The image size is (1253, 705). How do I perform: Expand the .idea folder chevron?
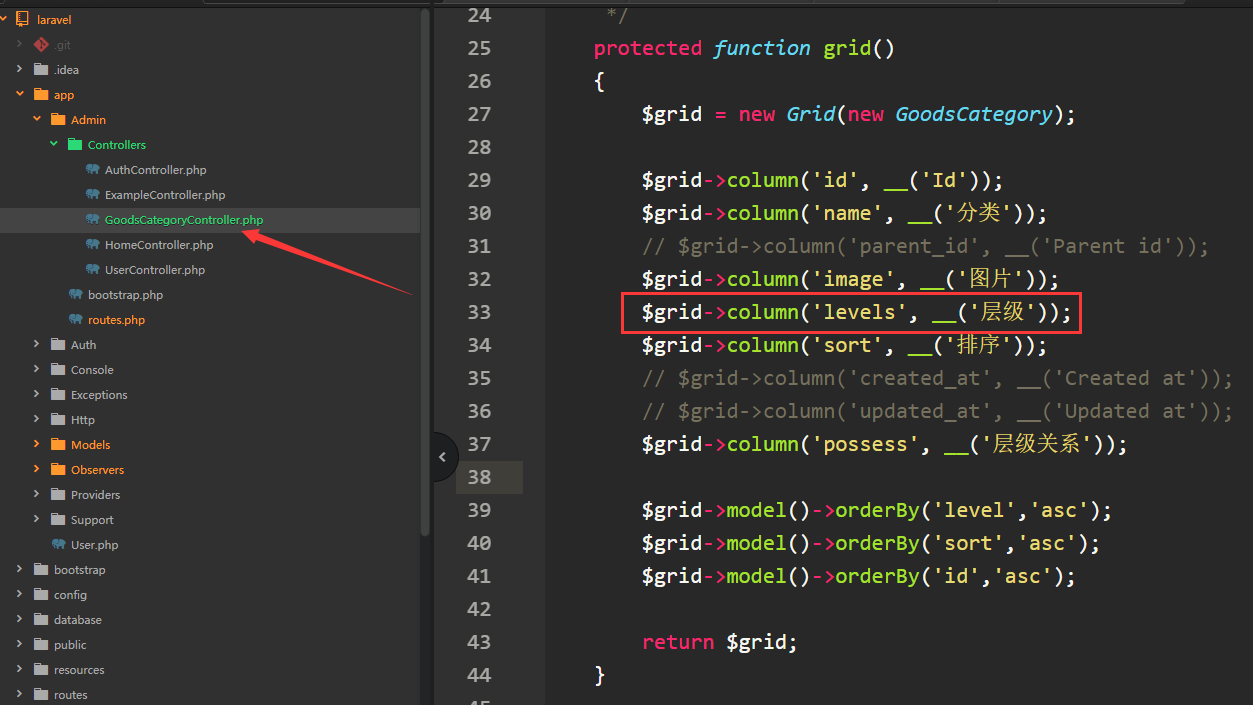[x=20, y=69]
